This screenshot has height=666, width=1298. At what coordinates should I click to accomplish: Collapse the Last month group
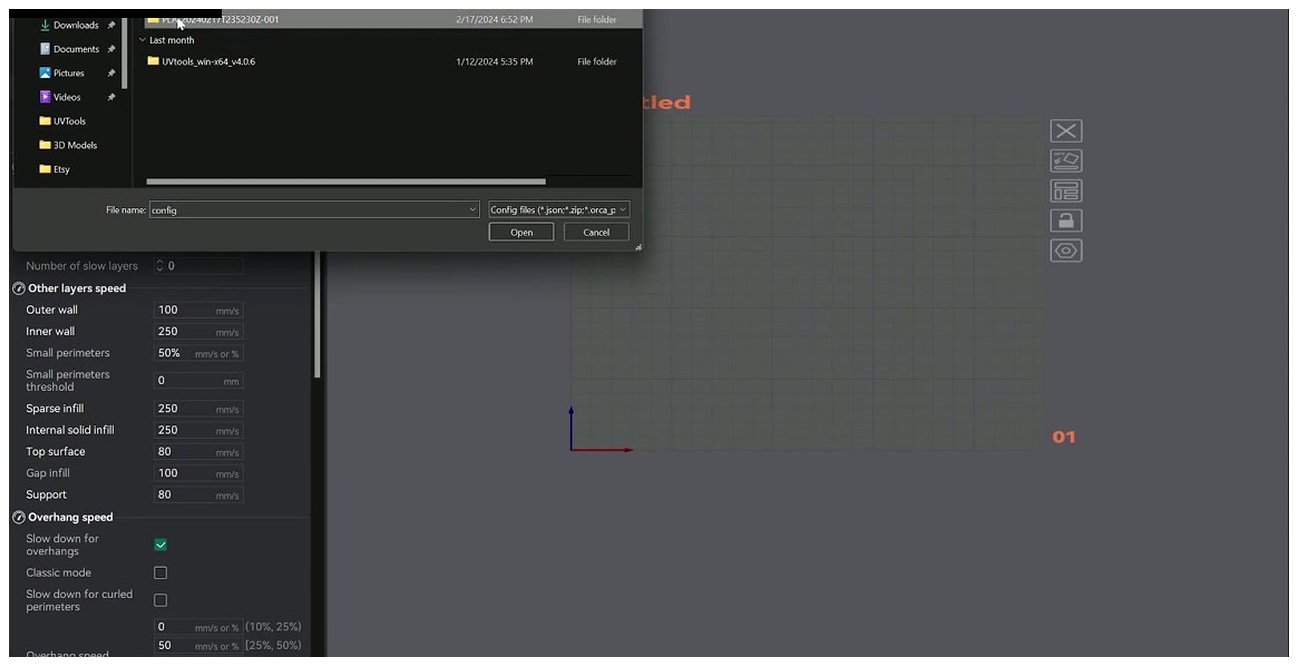pyautogui.click(x=142, y=40)
